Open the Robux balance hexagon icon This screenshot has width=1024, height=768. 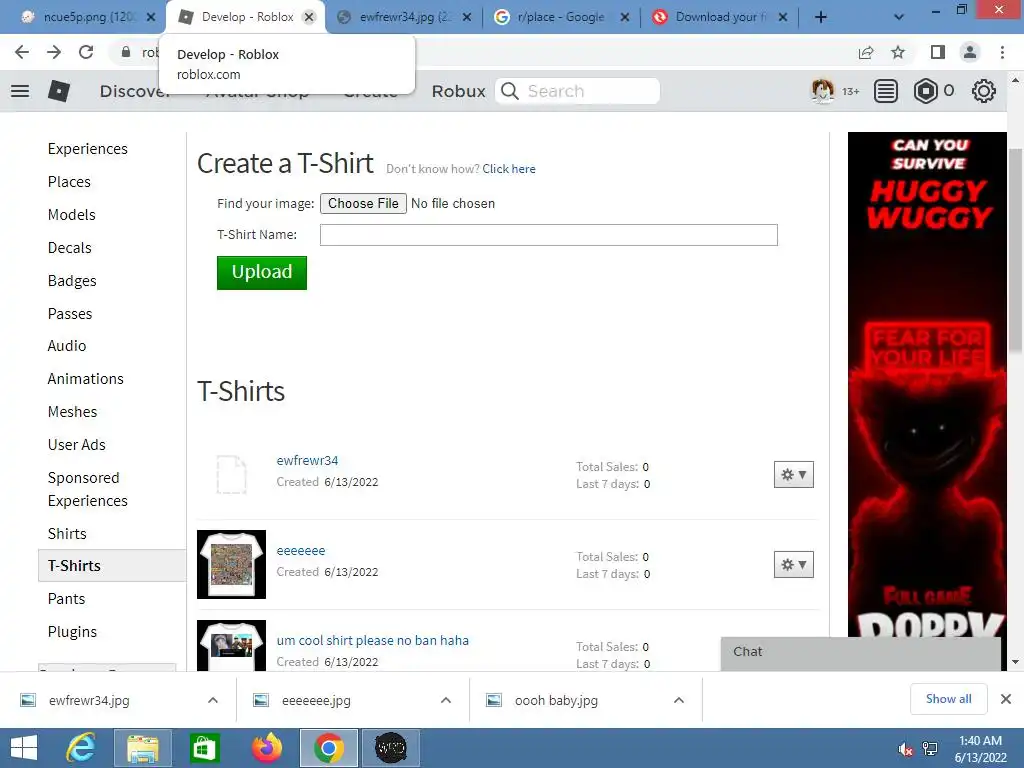pyautogui.click(x=925, y=91)
